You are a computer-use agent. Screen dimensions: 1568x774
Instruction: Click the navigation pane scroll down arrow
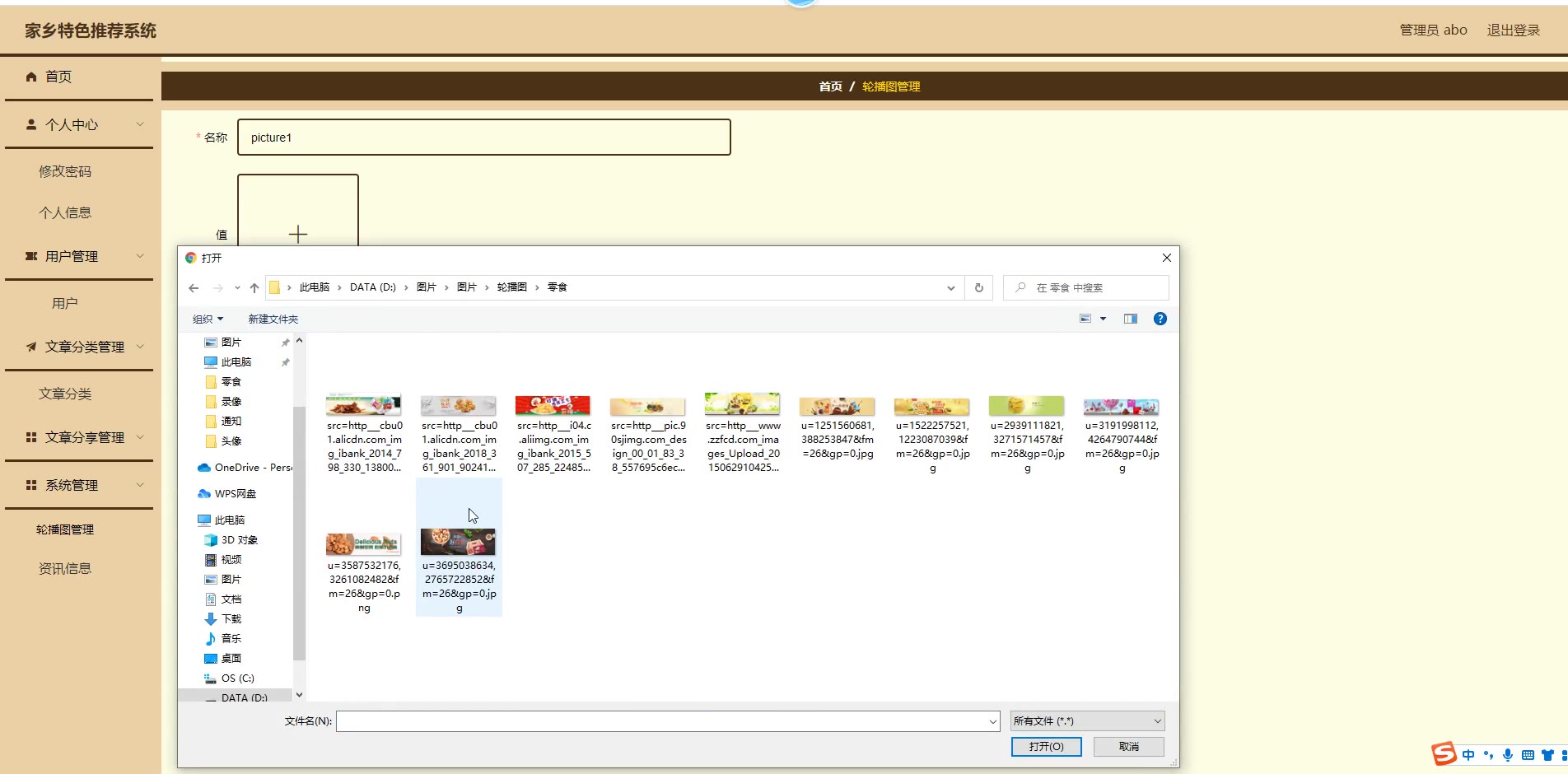(299, 695)
